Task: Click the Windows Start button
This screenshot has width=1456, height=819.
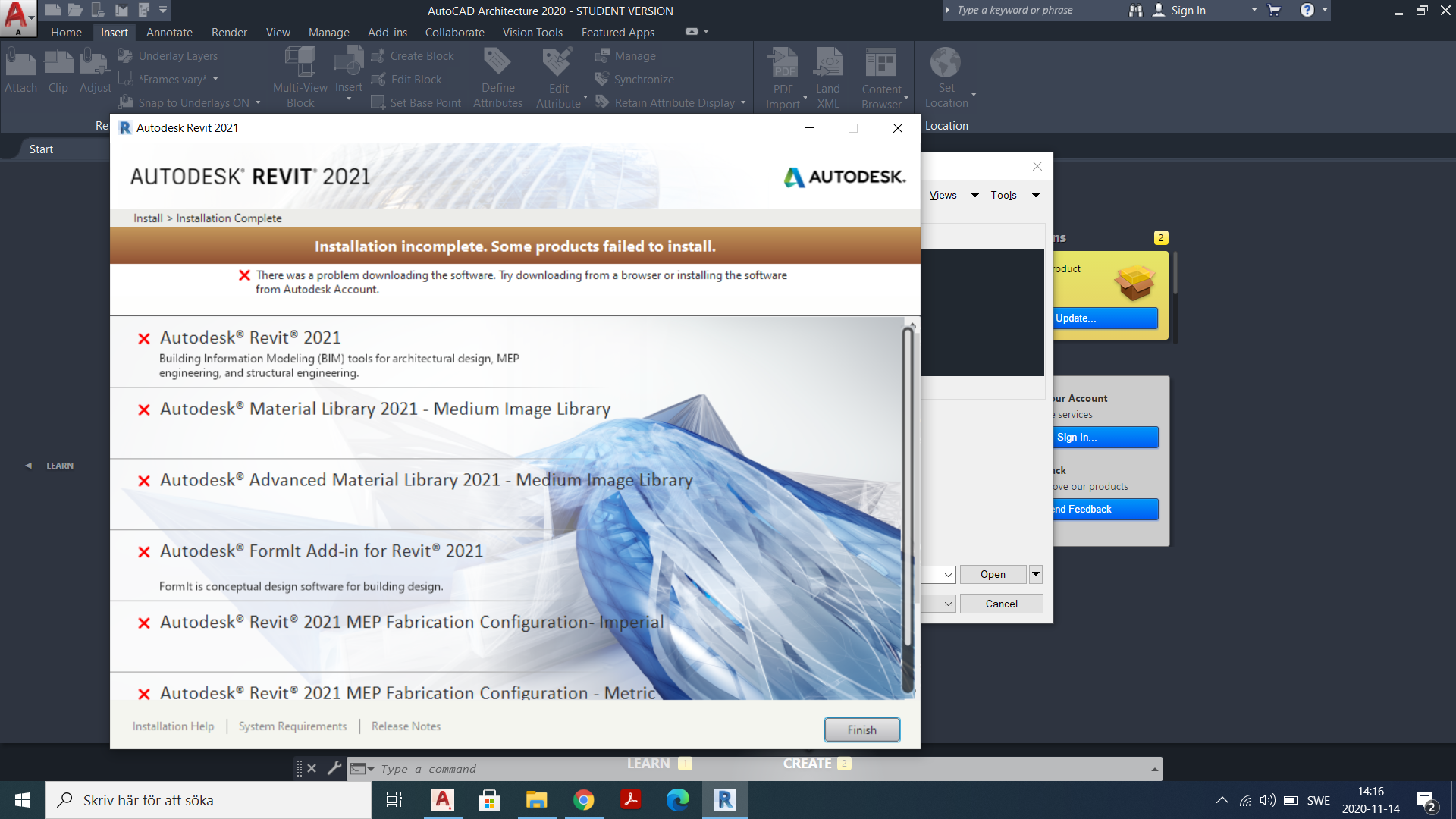Action: [x=23, y=800]
